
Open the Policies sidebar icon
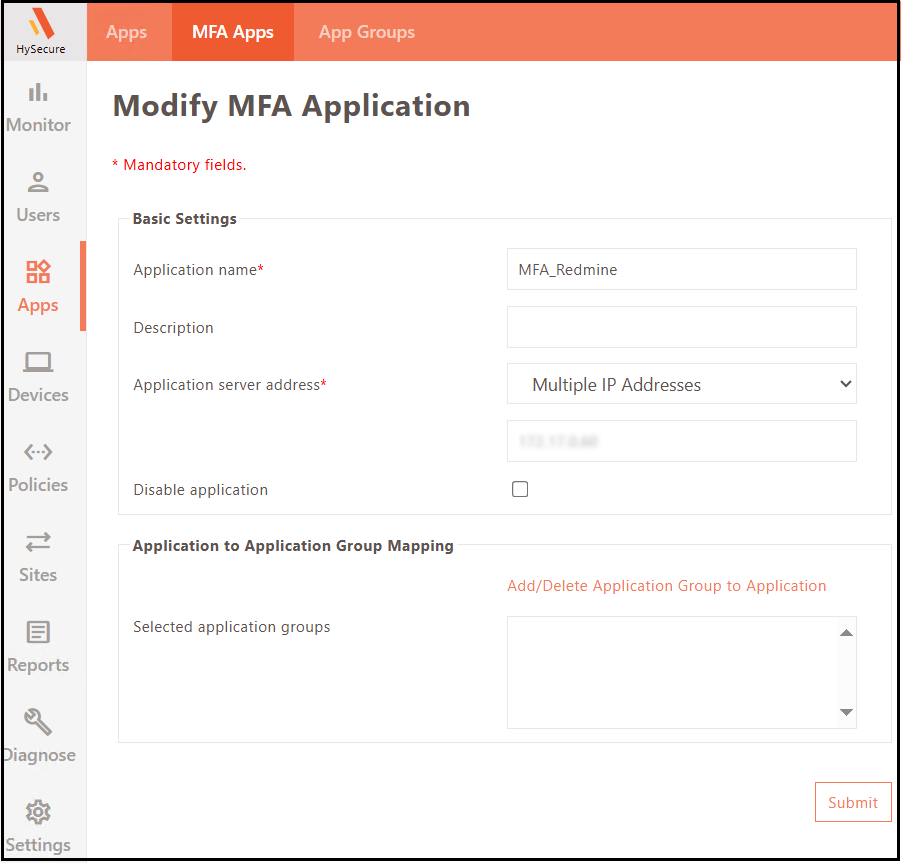pos(38,452)
